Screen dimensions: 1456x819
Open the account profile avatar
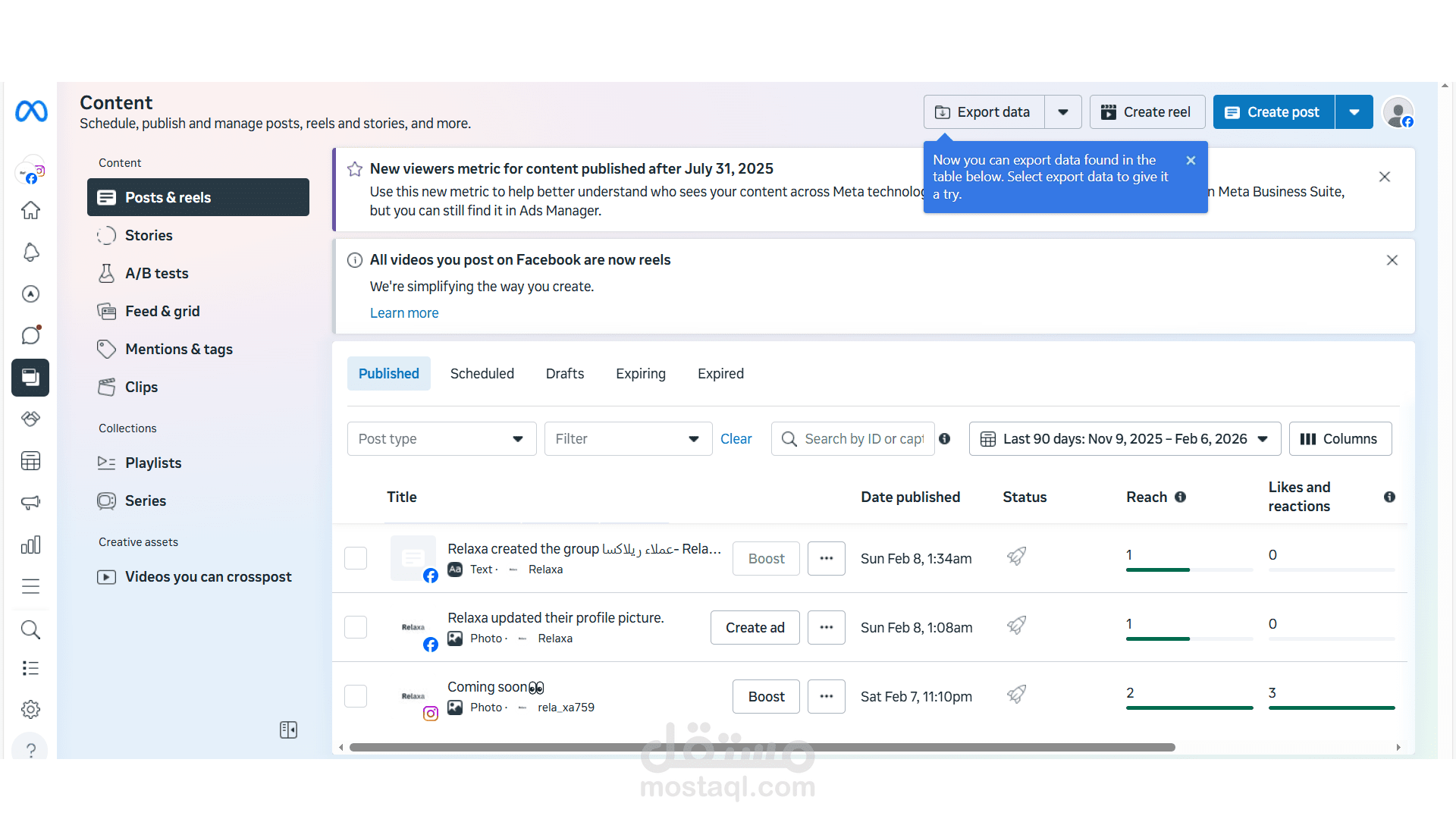pos(1398,112)
